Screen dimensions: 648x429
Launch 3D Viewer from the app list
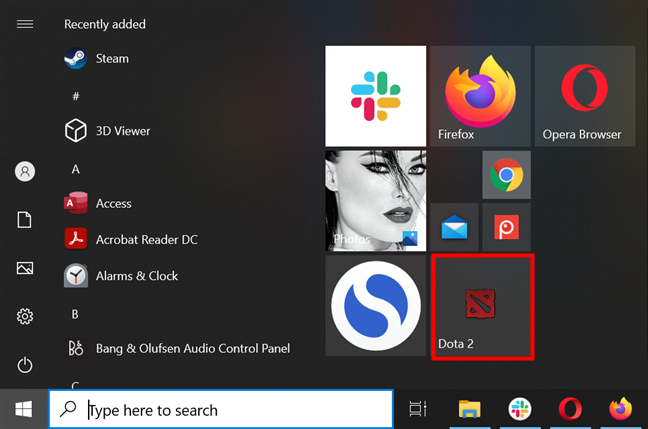click(107, 131)
